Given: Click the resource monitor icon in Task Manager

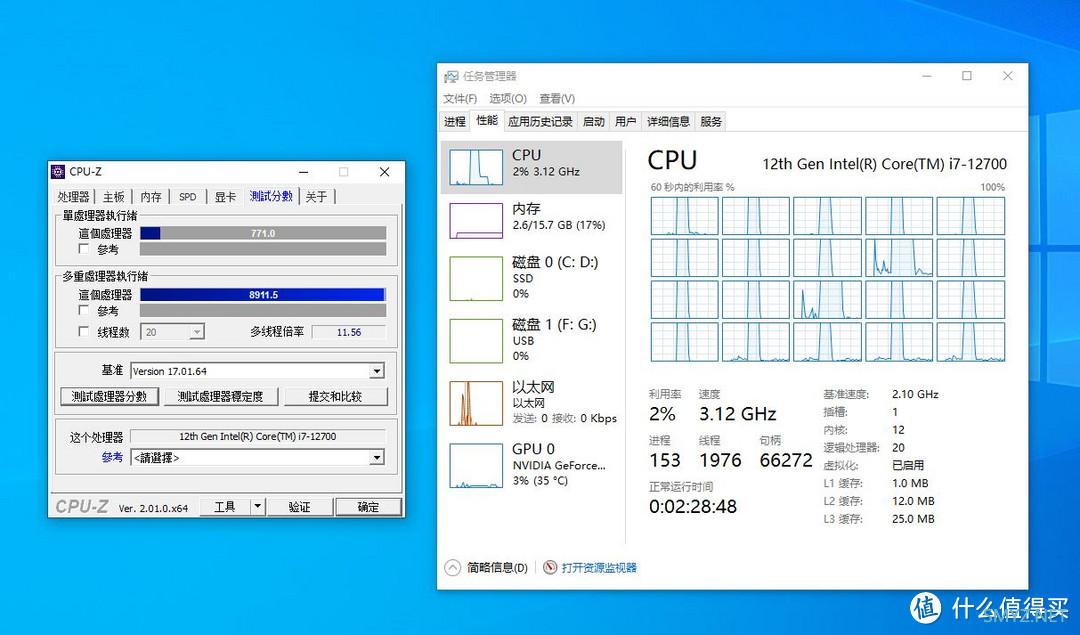Looking at the screenshot, I should [x=550, y=568].
